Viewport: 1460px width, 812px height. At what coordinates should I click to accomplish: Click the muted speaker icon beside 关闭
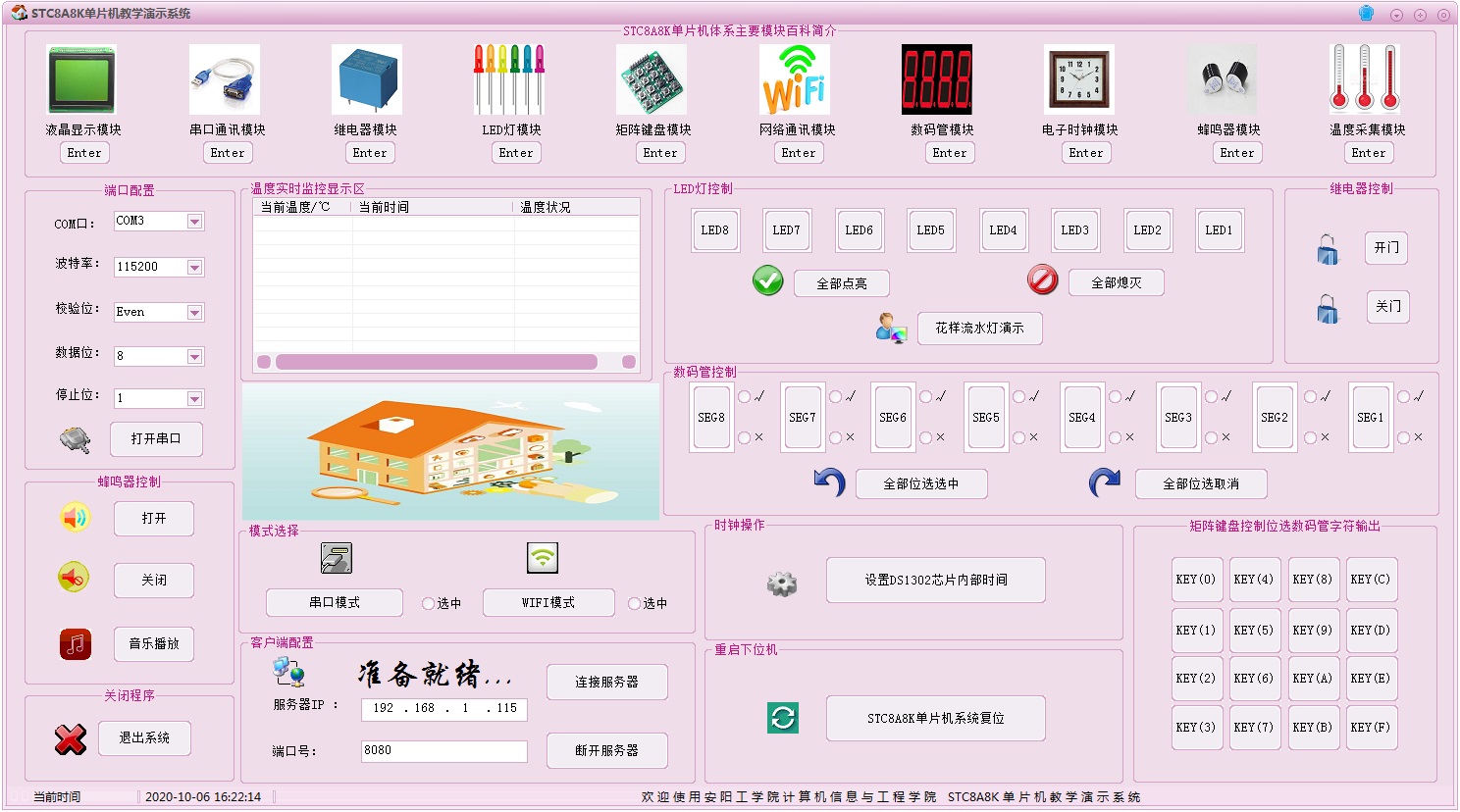click(74, 578)
